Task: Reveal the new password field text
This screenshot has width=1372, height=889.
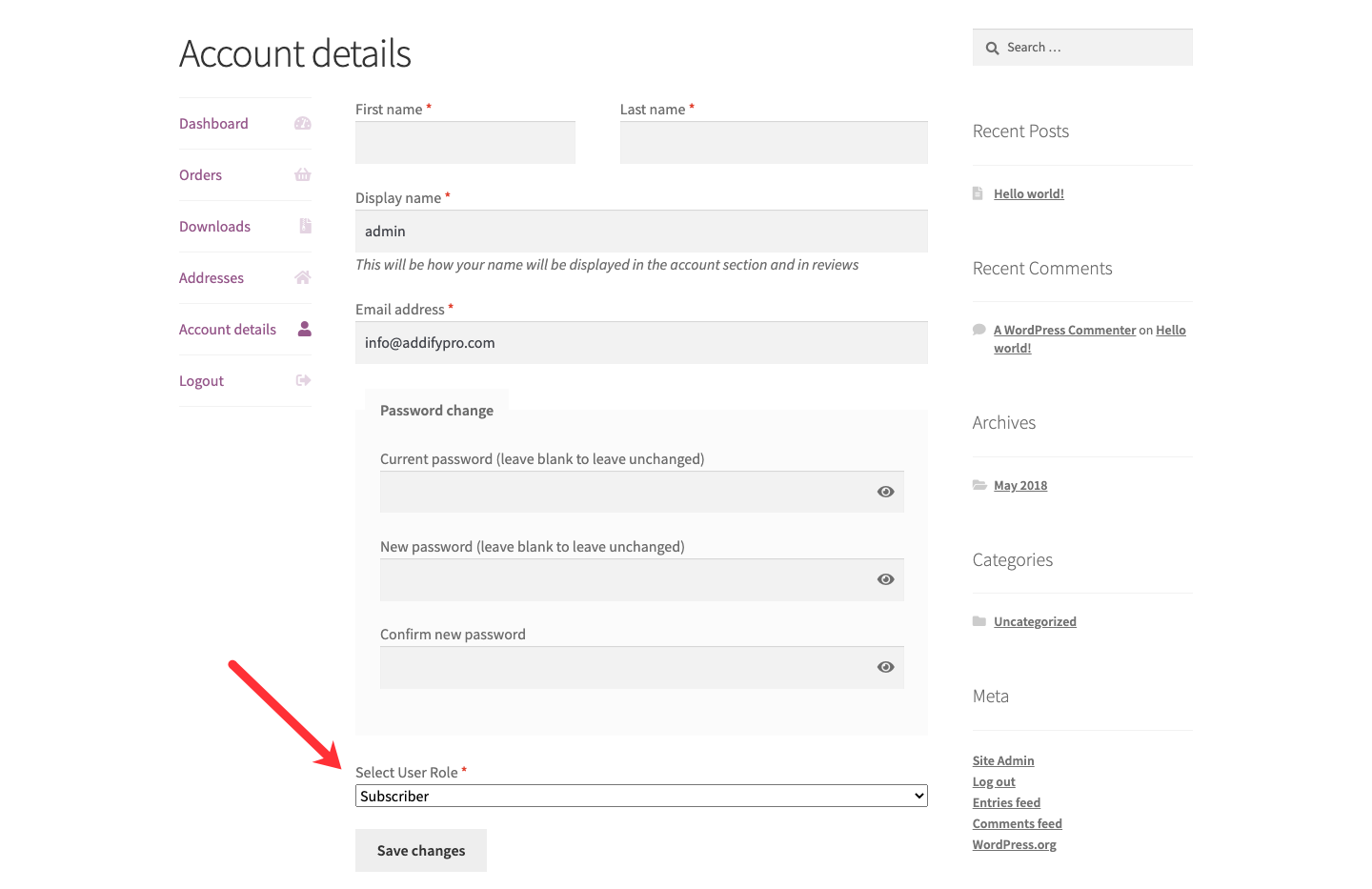Action: pyautogui.click(x=885, y=578)
